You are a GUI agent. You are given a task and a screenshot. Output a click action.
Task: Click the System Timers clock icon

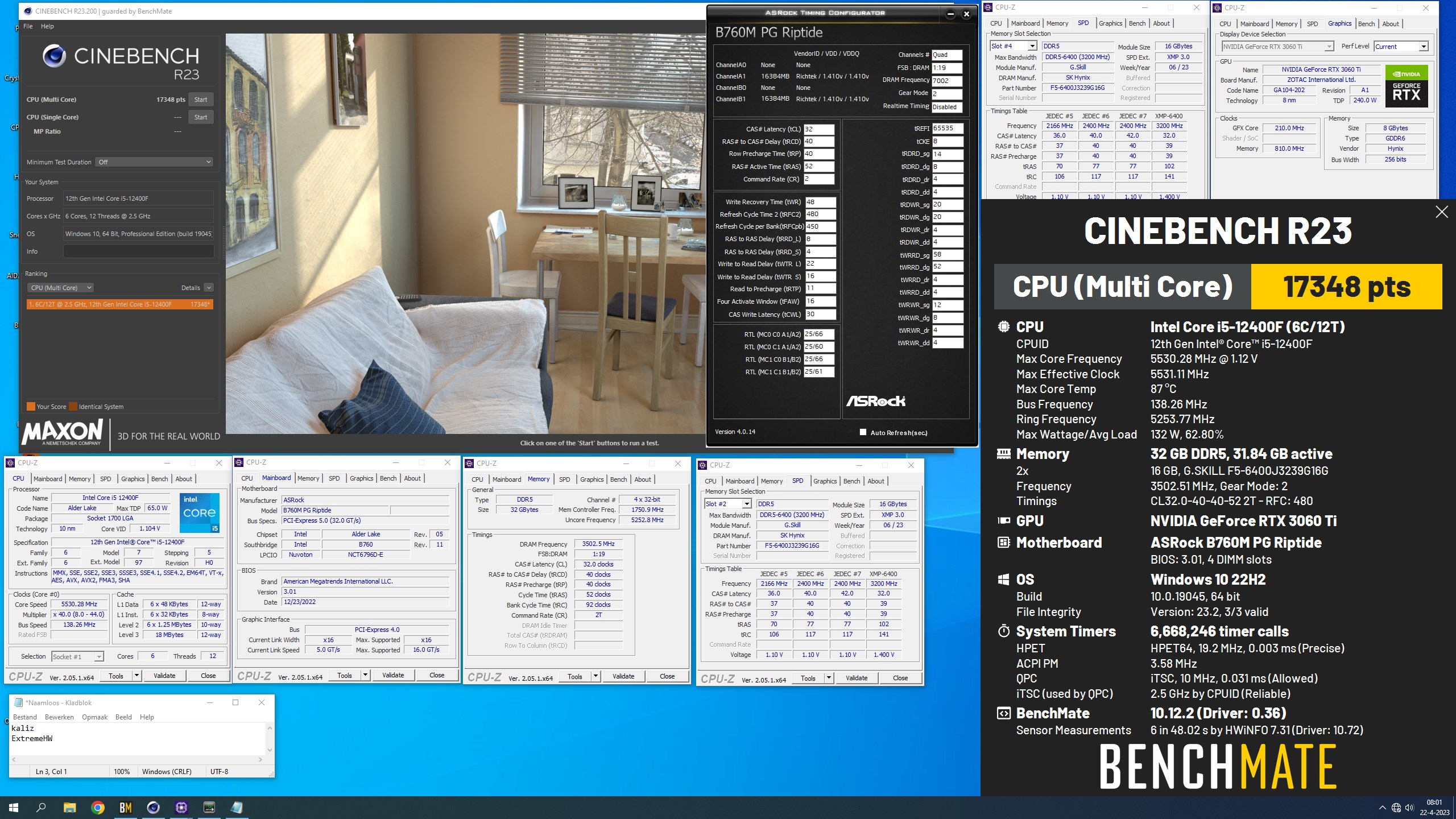(x=1004, y=631)
